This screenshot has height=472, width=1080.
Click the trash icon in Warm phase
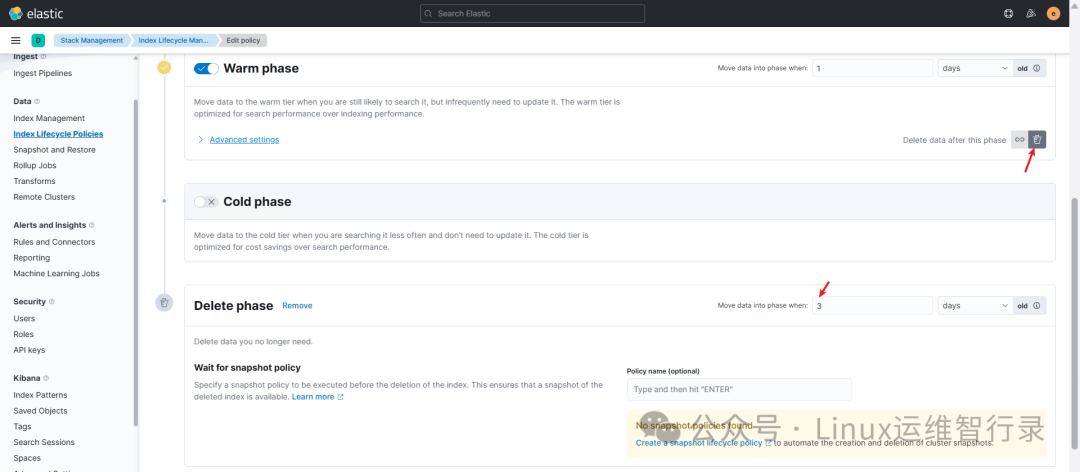[x=1037, y=140]
